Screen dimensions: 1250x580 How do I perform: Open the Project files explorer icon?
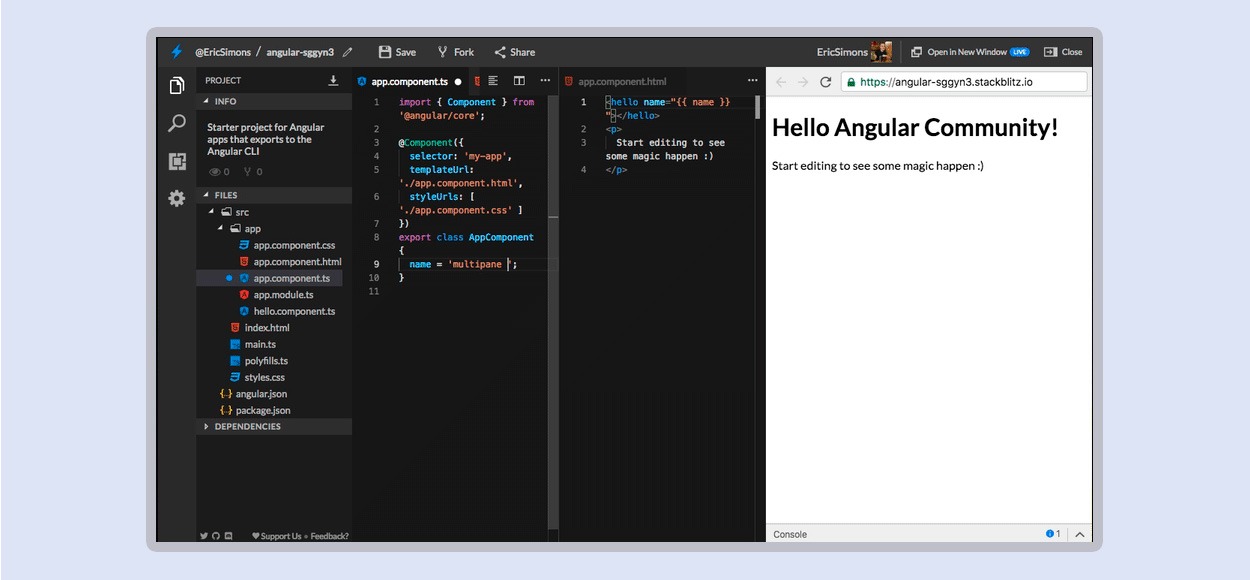[x=177, y=86]
